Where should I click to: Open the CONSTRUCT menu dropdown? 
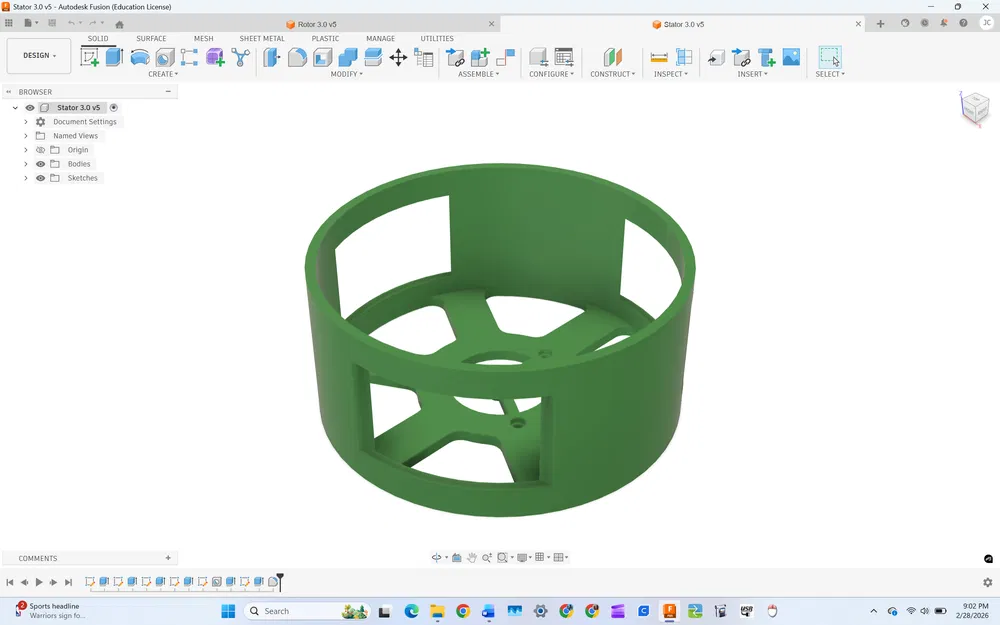612,74
